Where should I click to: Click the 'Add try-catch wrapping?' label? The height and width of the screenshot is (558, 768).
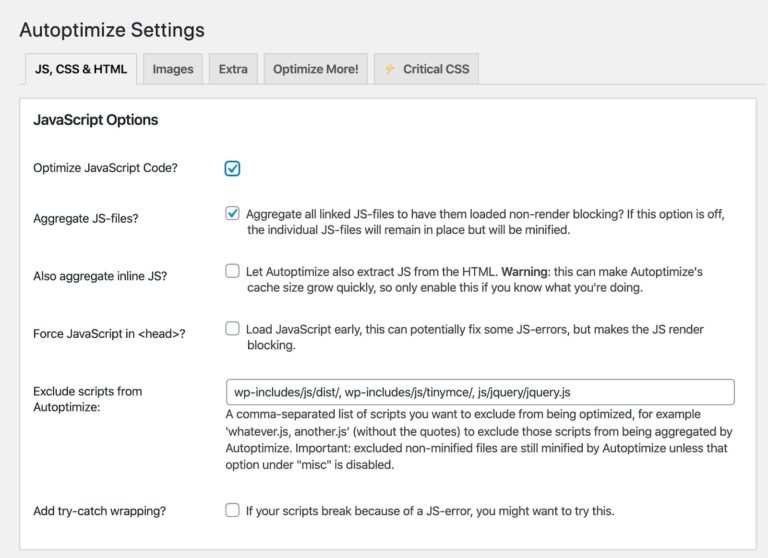tap(99, 511)
